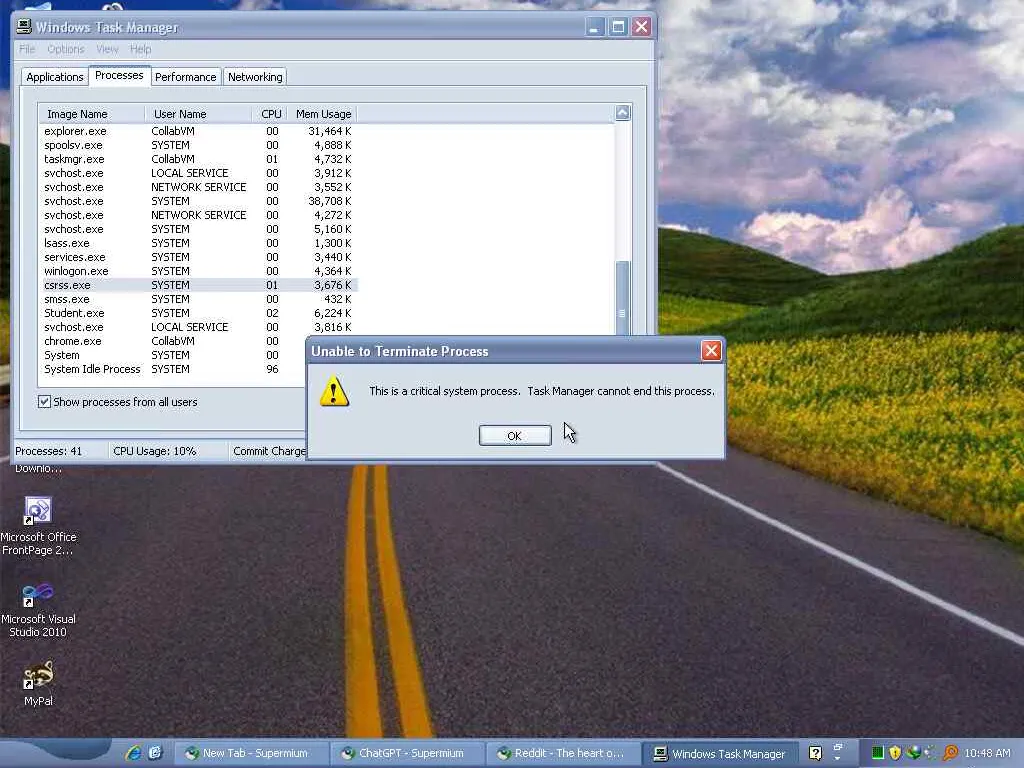Open the Performance tab
This screenshot has height=768, width=1024.
click(x=185, y=77)
